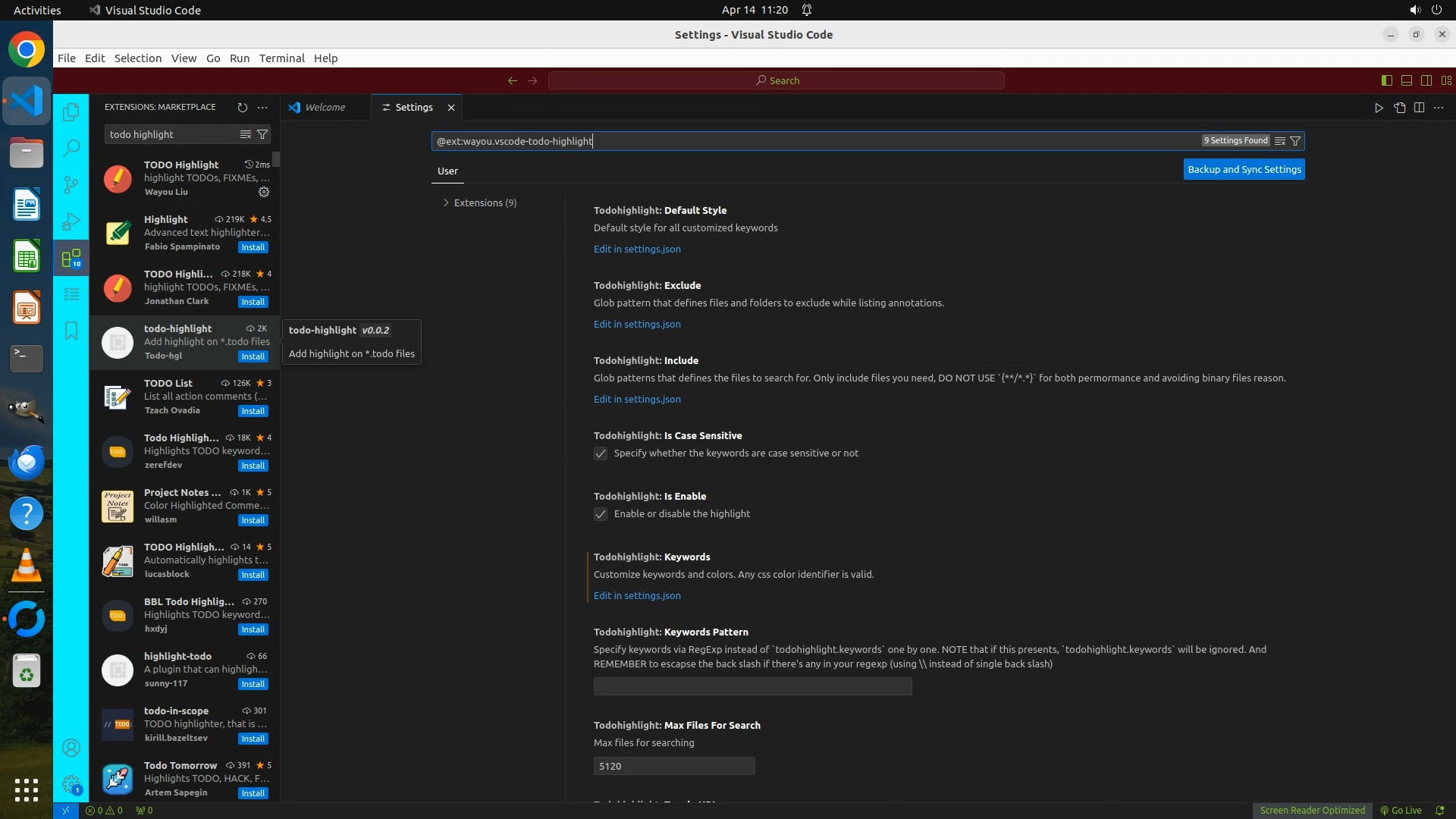Click the Search icon in activity bar
Viewport: 1456px width, 819px height.
(71, 148)
